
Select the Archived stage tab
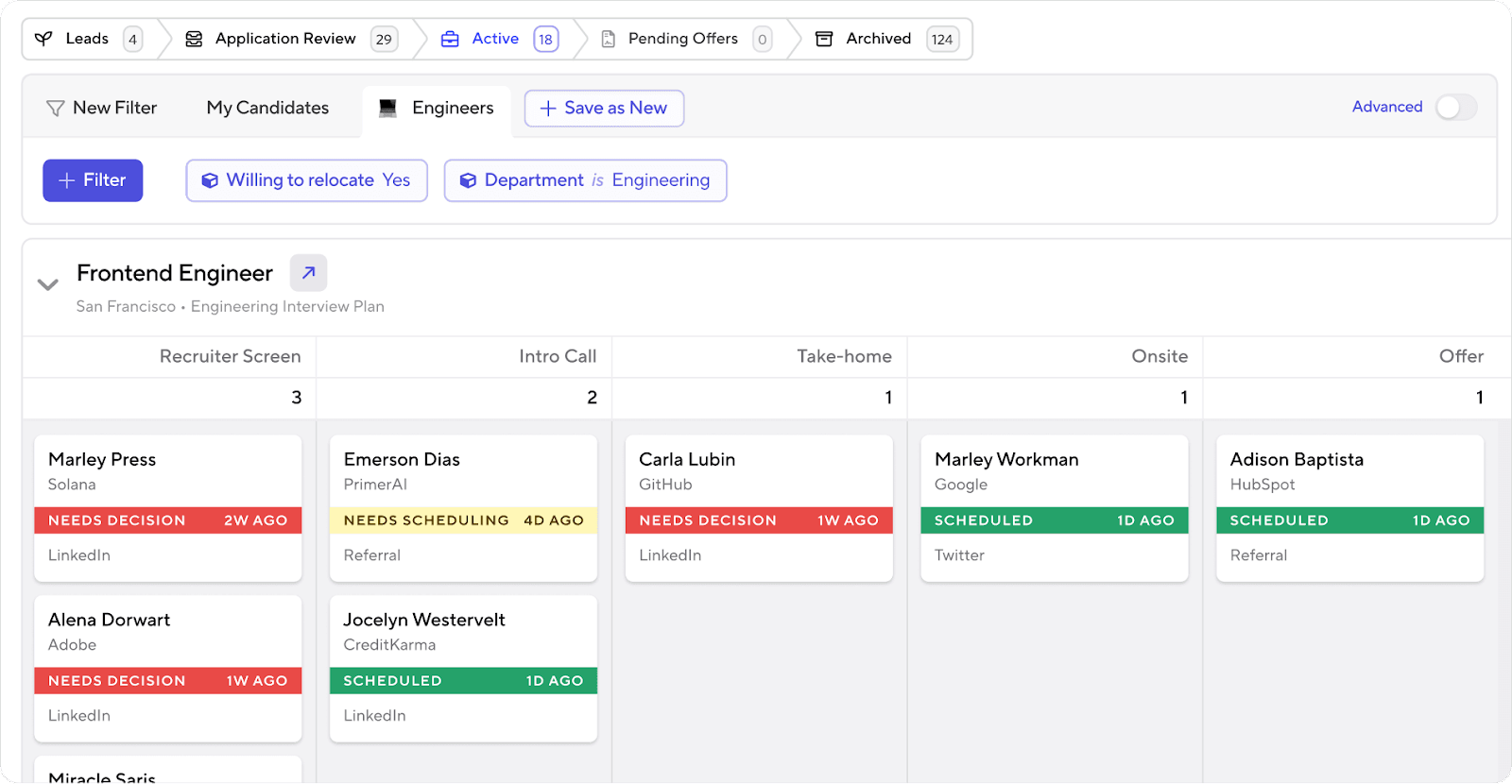pyautogui.click(x=878, y=39)
